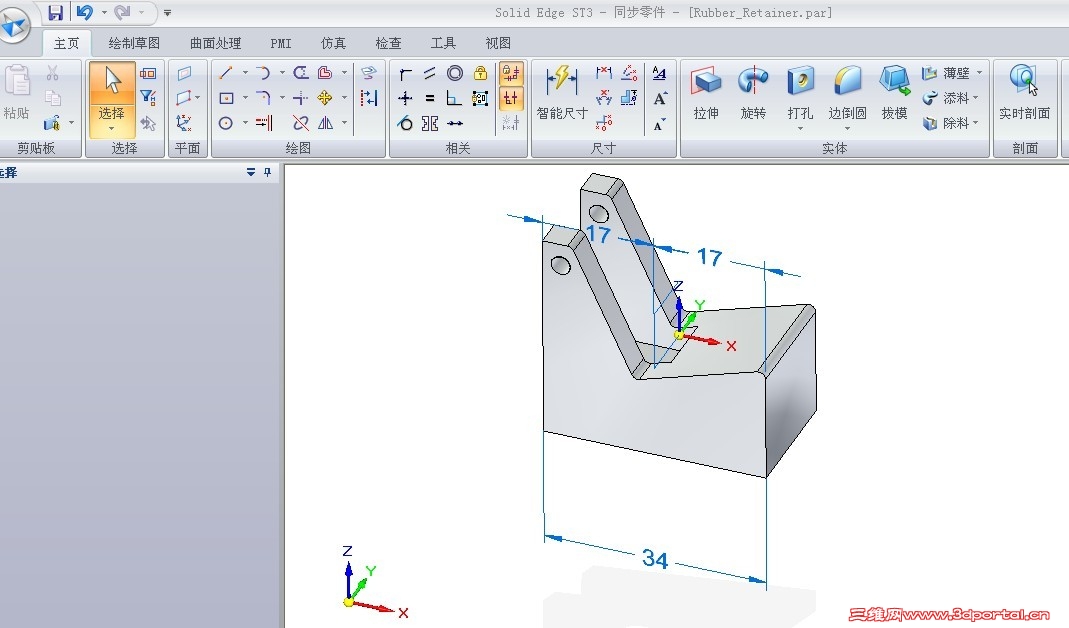Click the 34 dimension value
The image size is (1069, 628).
click(655, 559)
